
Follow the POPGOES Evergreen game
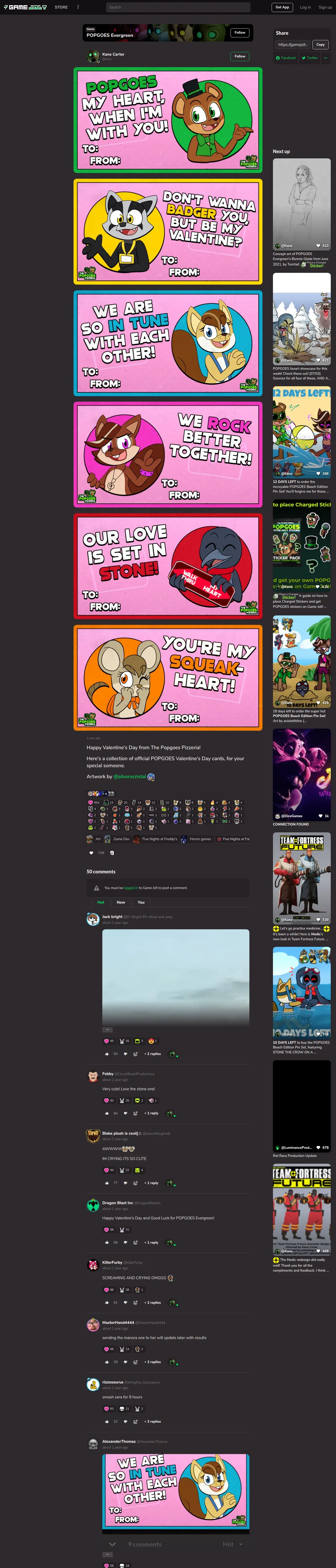[x=240, y=33]
